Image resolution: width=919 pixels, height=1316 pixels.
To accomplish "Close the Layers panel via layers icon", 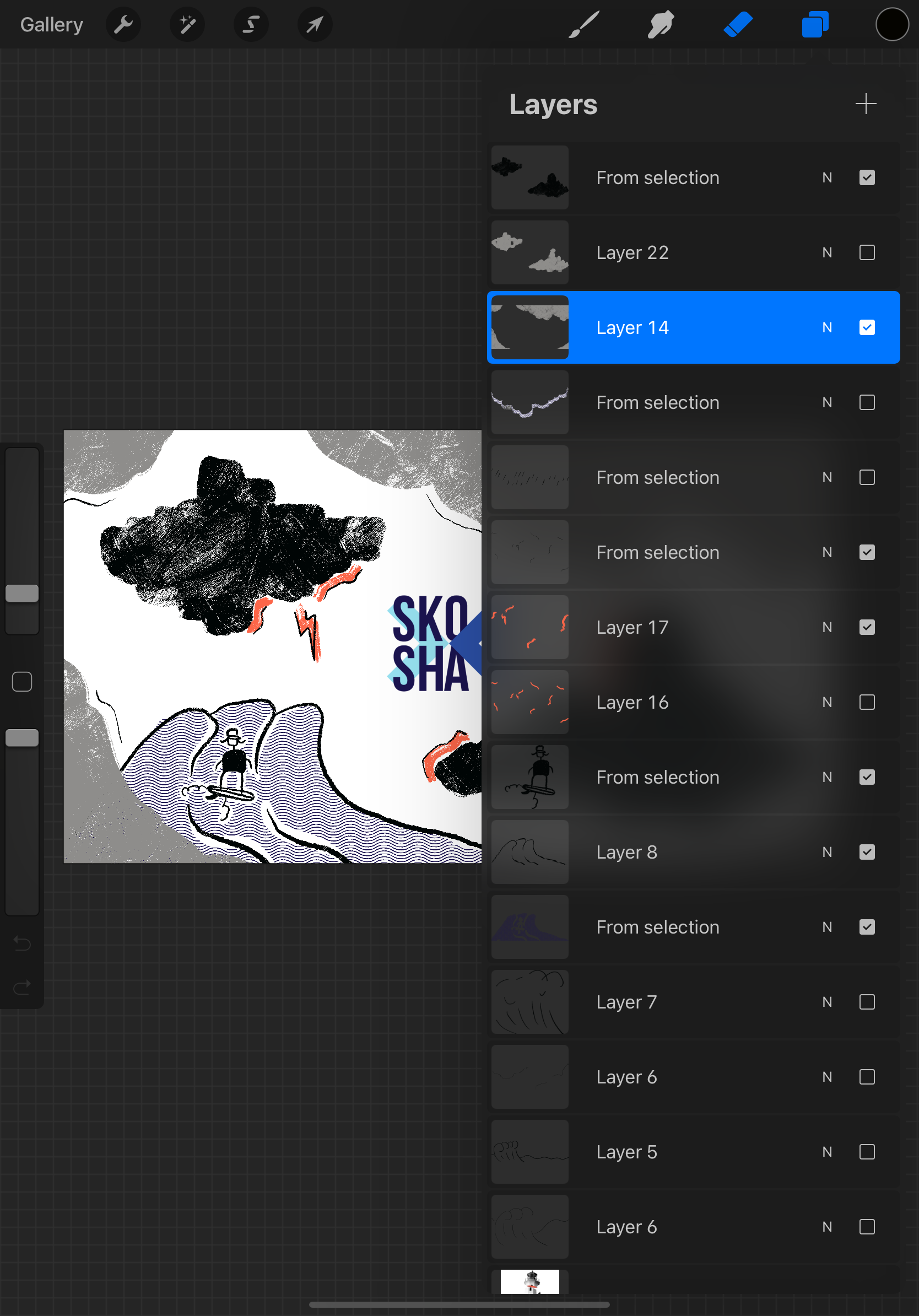I will (815, 25).
